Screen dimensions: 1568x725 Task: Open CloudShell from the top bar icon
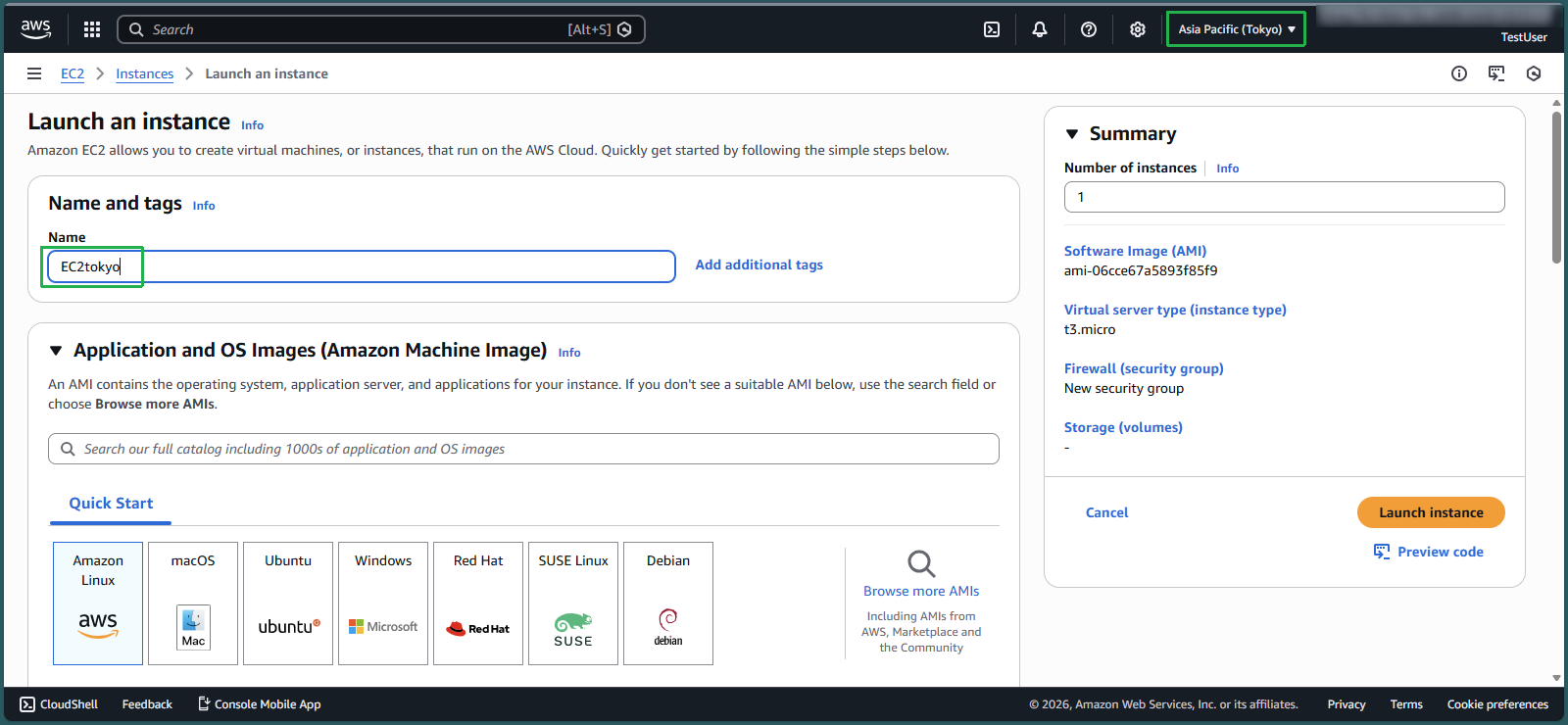[992, 29]
